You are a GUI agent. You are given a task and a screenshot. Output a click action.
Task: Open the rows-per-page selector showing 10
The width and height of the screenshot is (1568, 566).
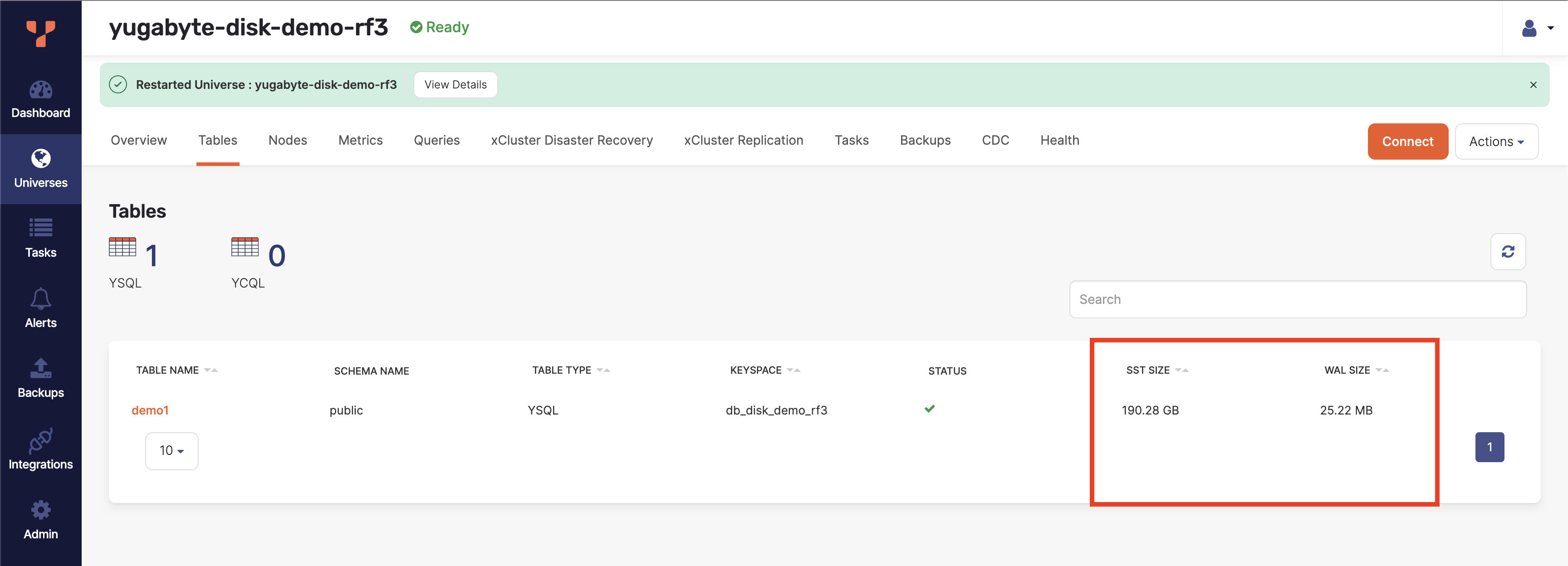click(x=171, y=450)
